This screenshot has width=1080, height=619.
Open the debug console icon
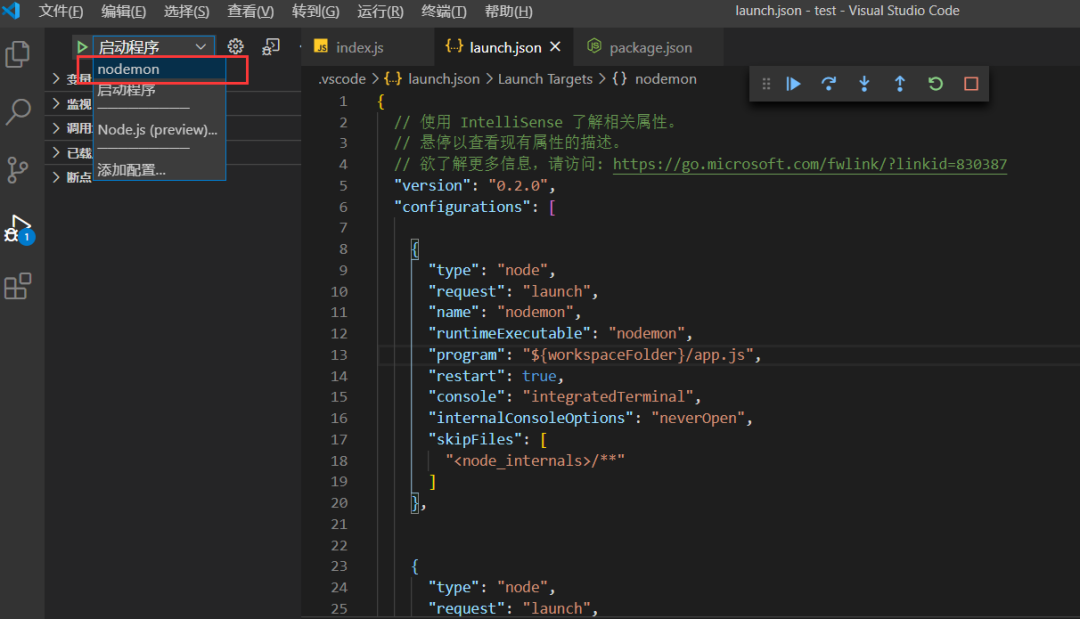(271, 47)
